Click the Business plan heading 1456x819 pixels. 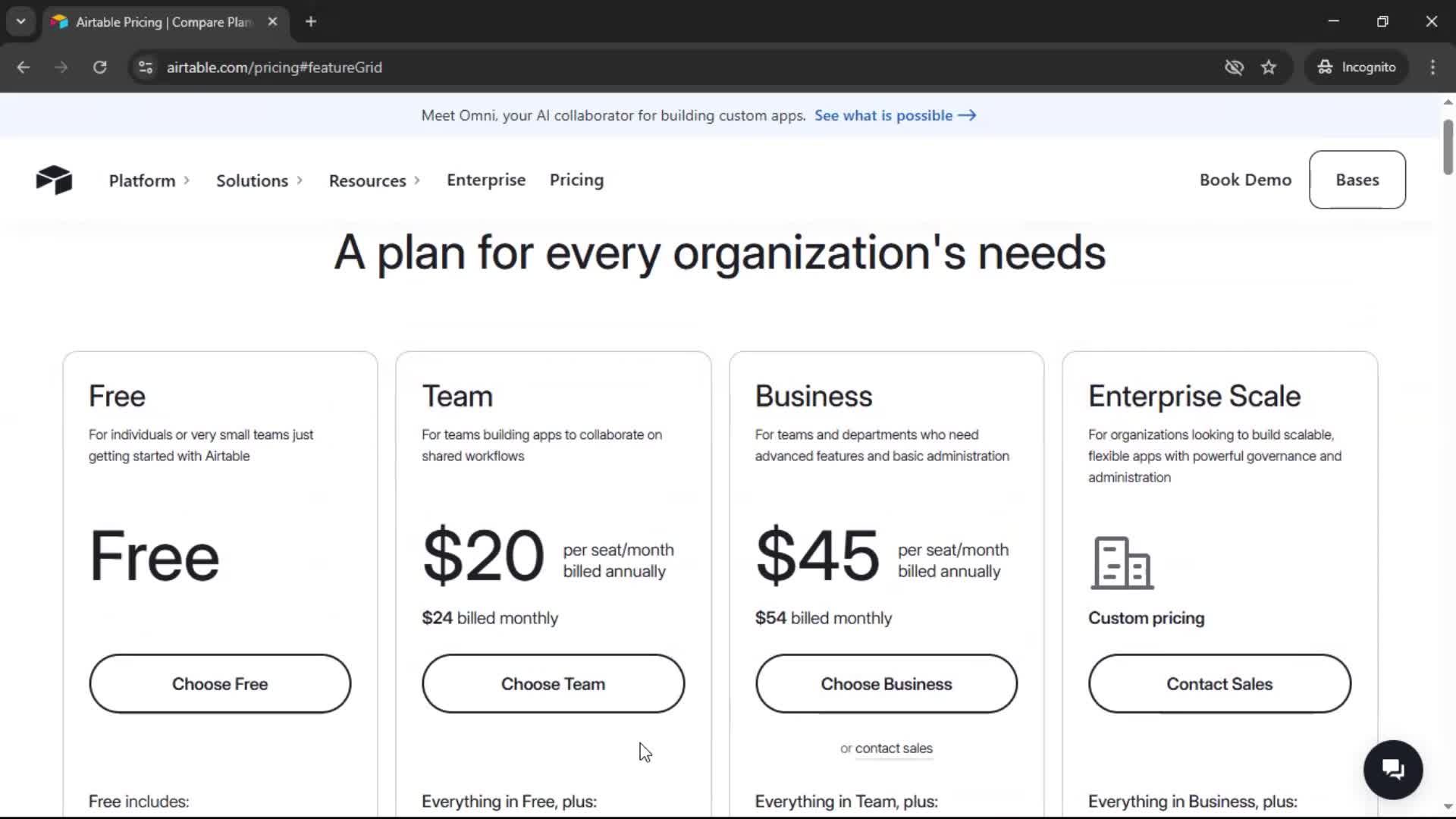pos(814,396)
